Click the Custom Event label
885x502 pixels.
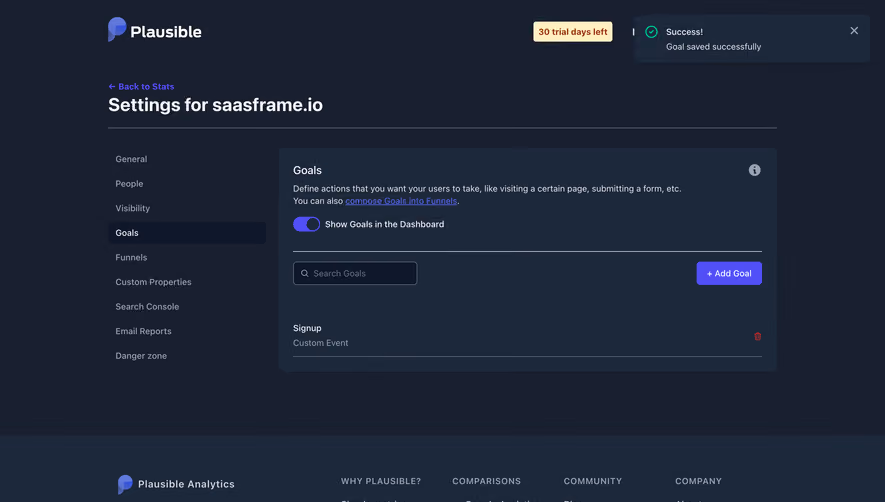click(x=321, y=343)
